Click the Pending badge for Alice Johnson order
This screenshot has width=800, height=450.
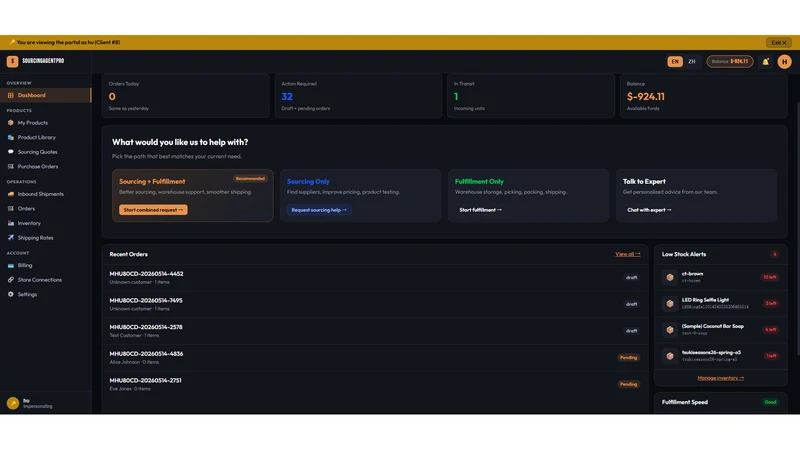628,358
